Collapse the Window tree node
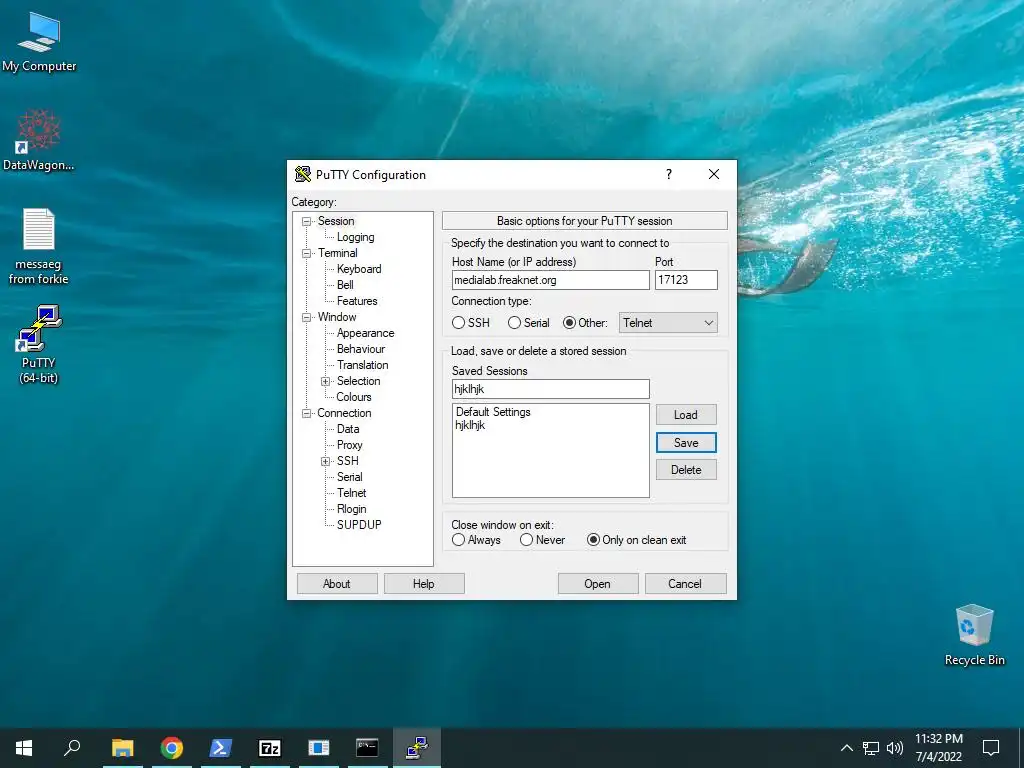 pyautogui.click(x=306, y=317)
